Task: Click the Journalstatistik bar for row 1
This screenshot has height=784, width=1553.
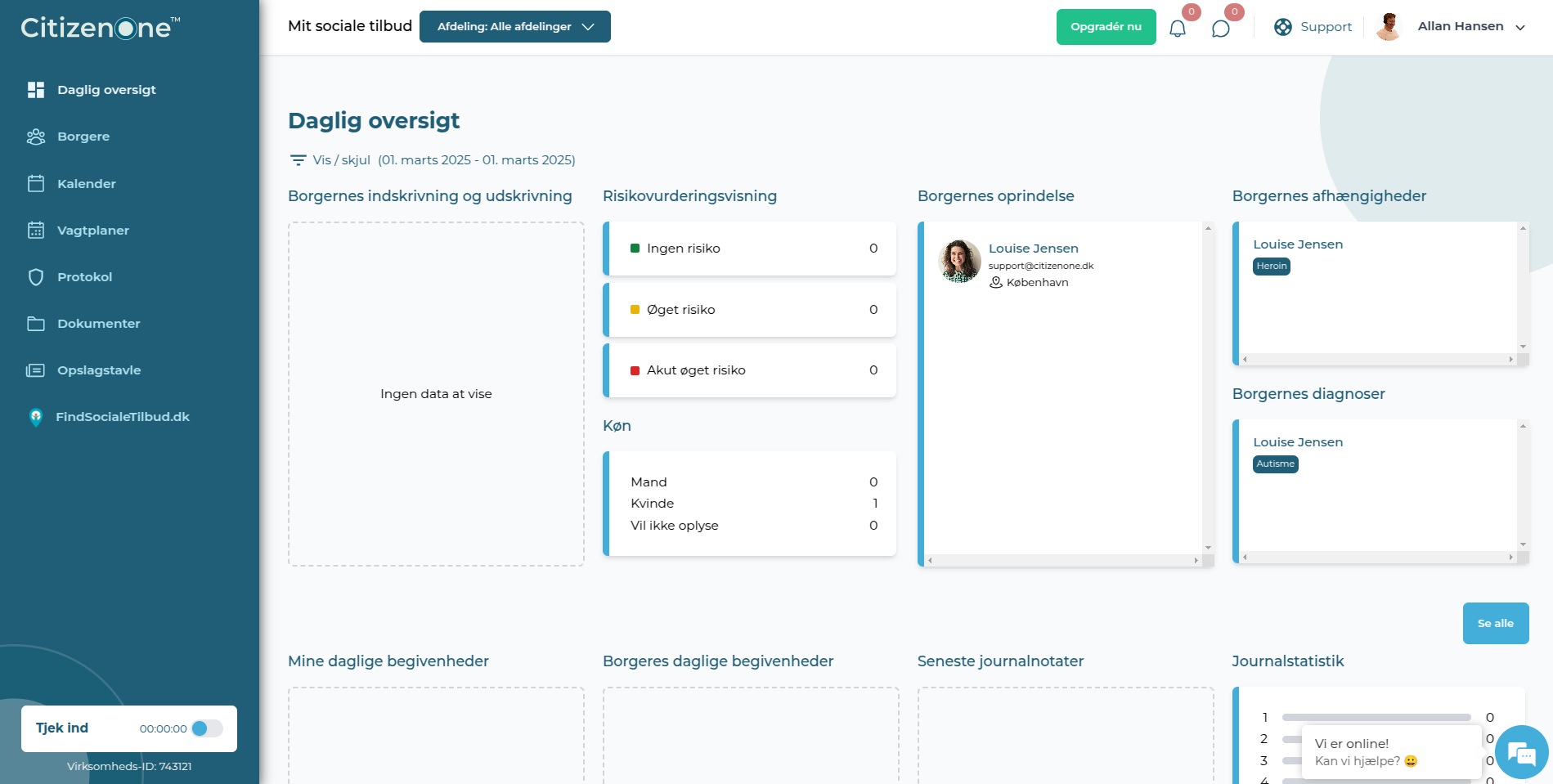Action: (1376, 718)
